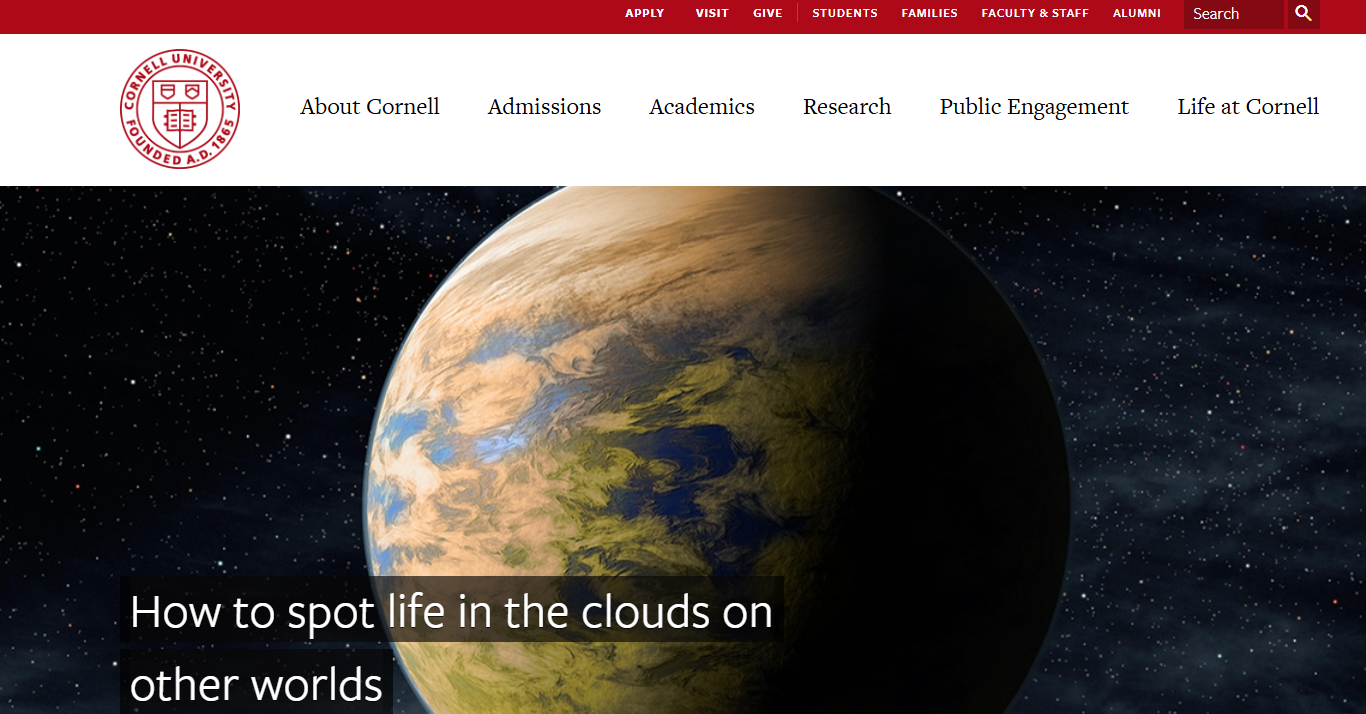Go to the Students page link

coord(845,13)
